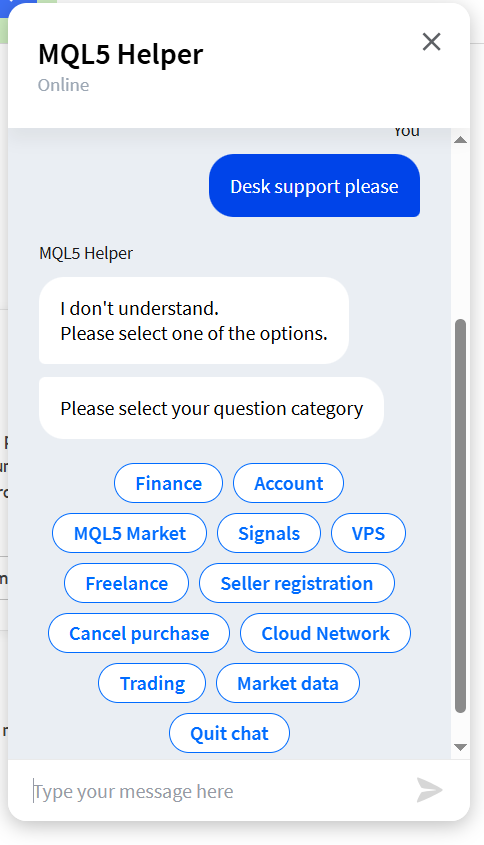The width and height of the screenshot is (484, 845).
Task: Click the scrollbar up arrow
Action: [460, 140]
